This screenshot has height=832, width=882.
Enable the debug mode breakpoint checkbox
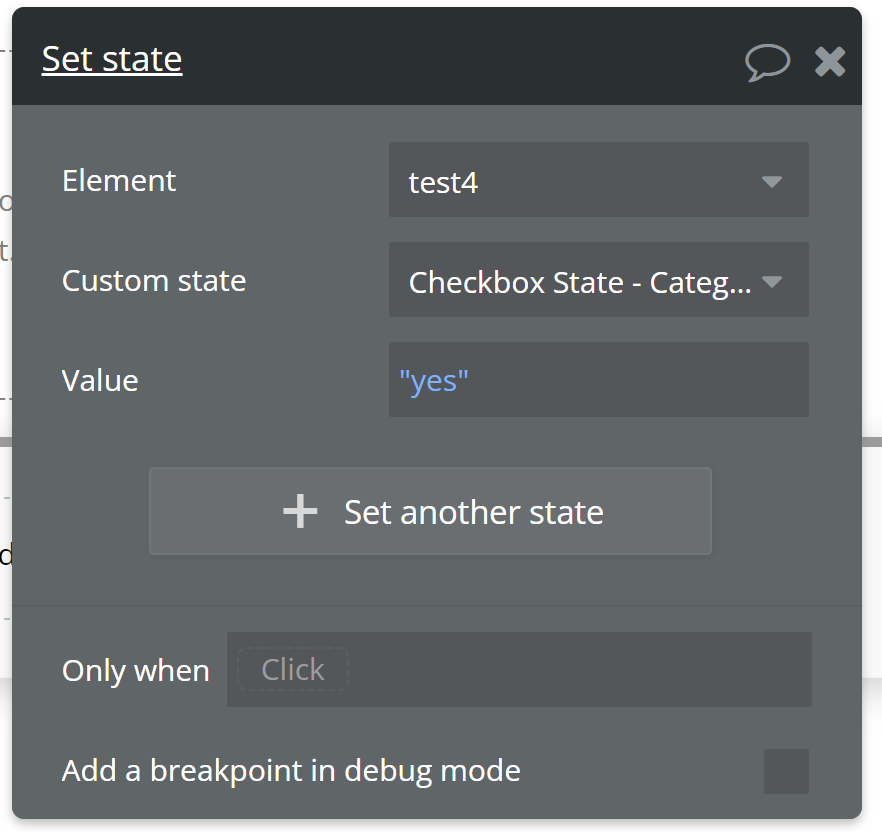tap(786, 771)
